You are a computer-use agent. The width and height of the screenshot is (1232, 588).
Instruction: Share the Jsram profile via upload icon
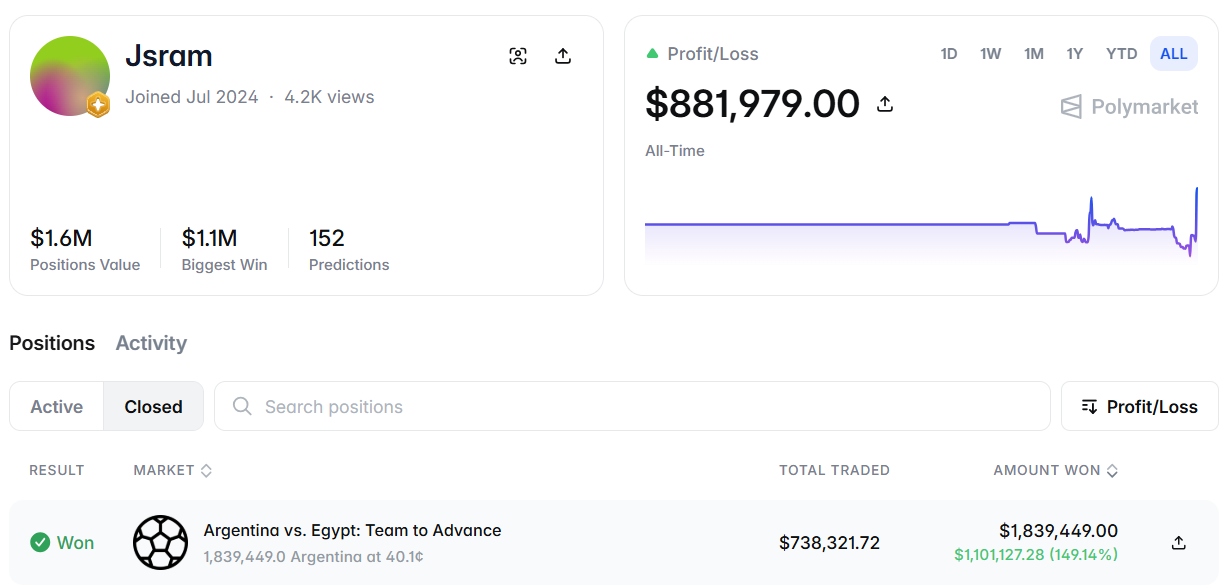(563, 56)
